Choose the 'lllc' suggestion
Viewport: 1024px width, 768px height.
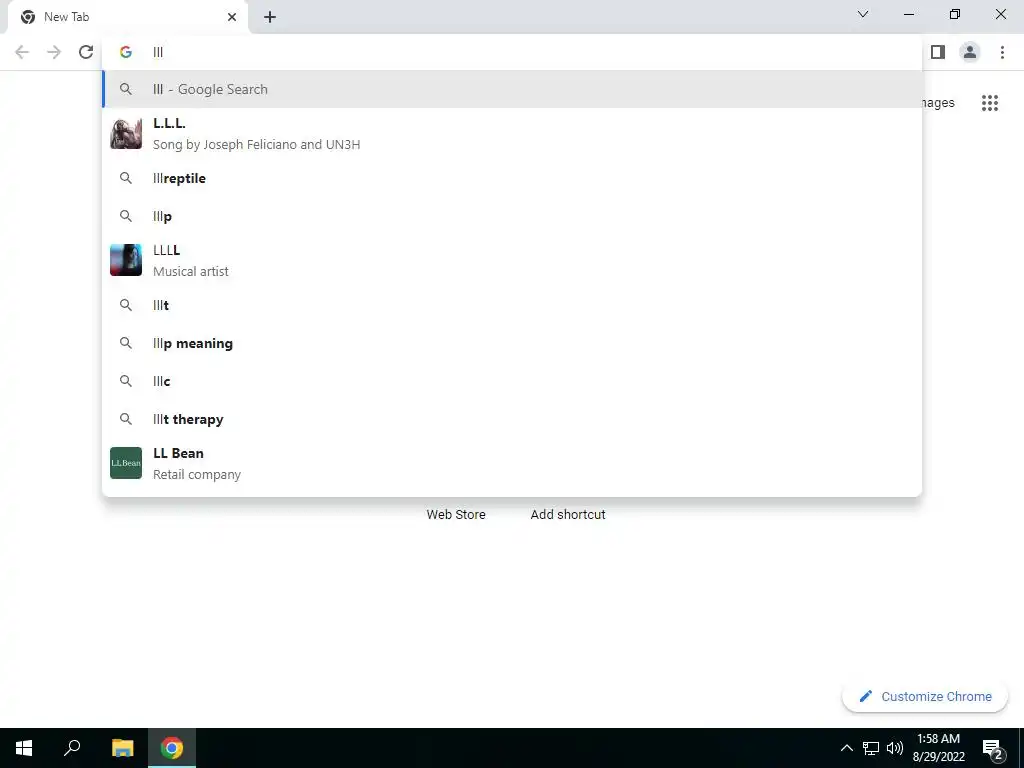point(513,381)
